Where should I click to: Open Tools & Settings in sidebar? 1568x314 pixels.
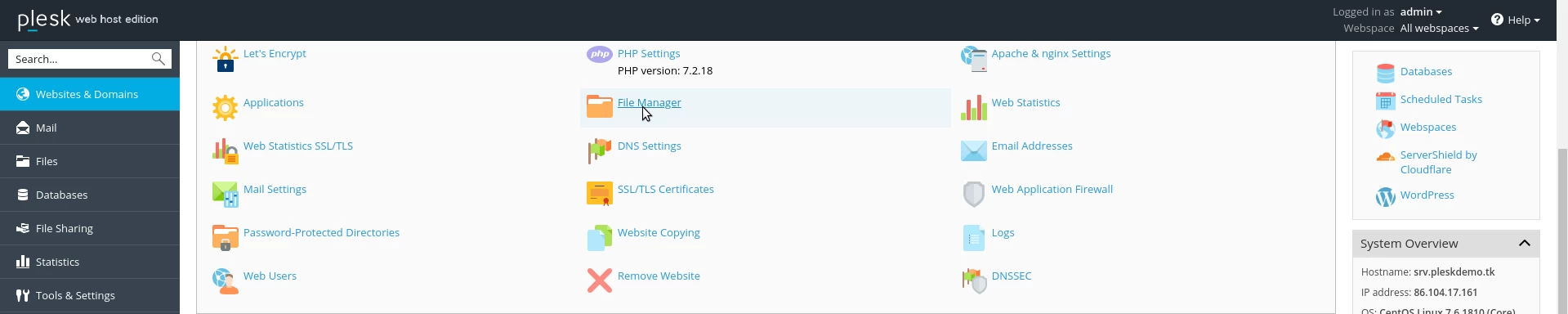[x=90, y=295]
